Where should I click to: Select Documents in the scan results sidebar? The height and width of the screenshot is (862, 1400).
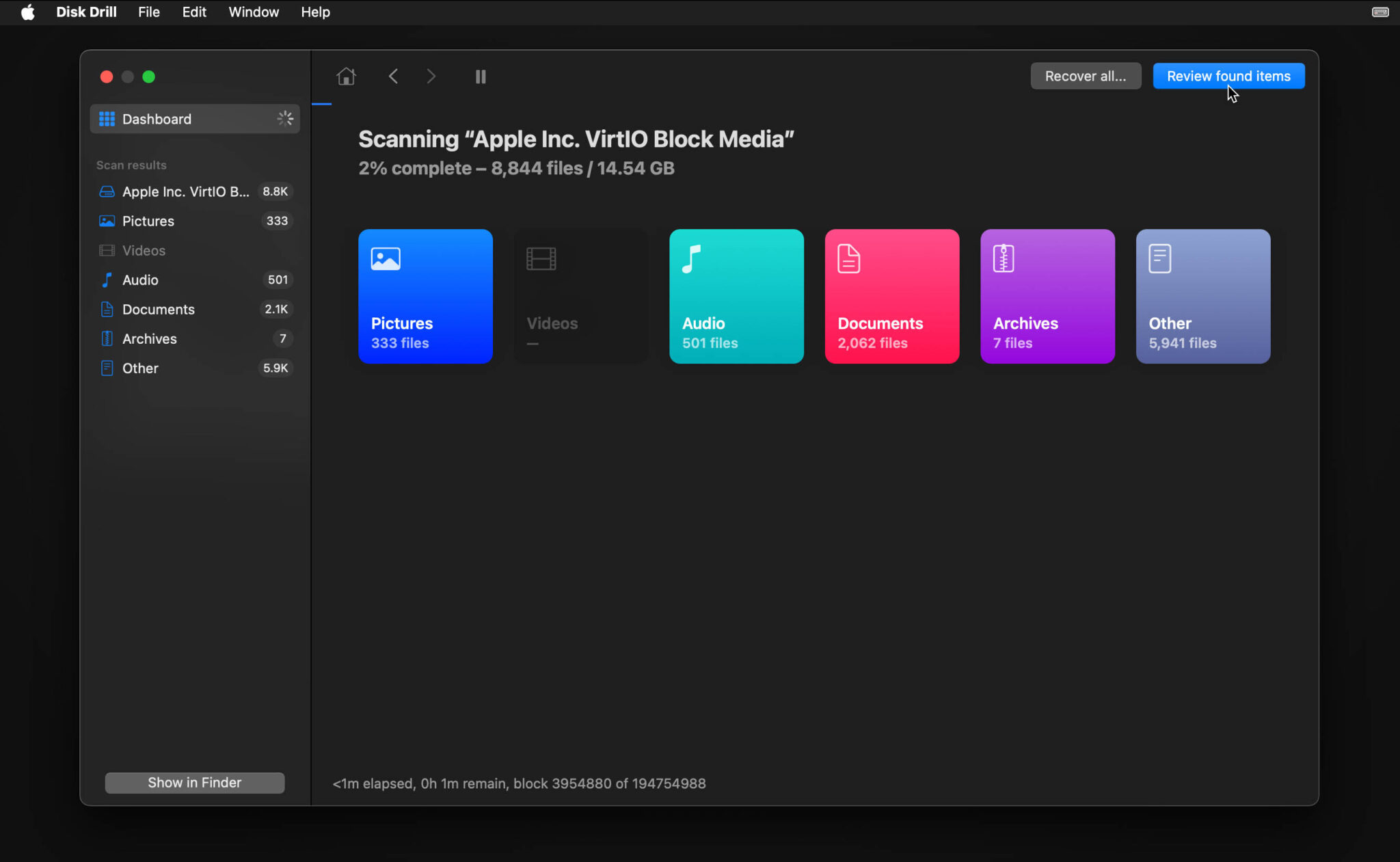click(x=158, y=309)
